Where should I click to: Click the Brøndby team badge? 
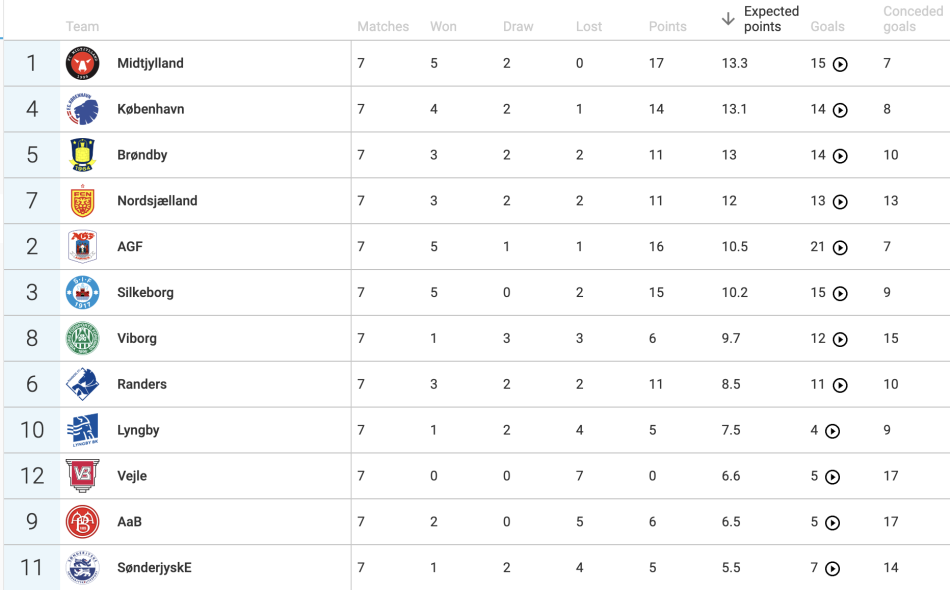[x=82, y=155]
